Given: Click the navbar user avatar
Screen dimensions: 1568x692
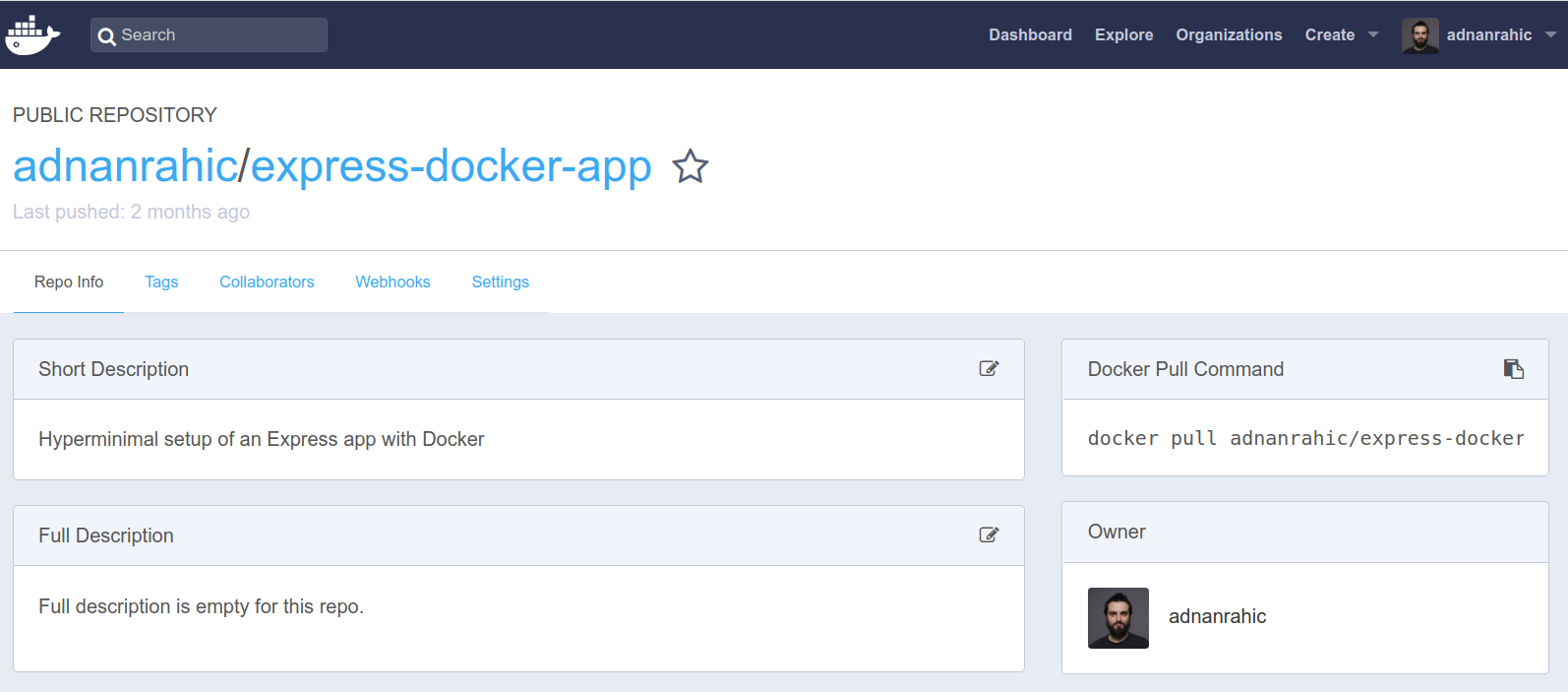Looking at the screenshot, I should click(1419, 35).
